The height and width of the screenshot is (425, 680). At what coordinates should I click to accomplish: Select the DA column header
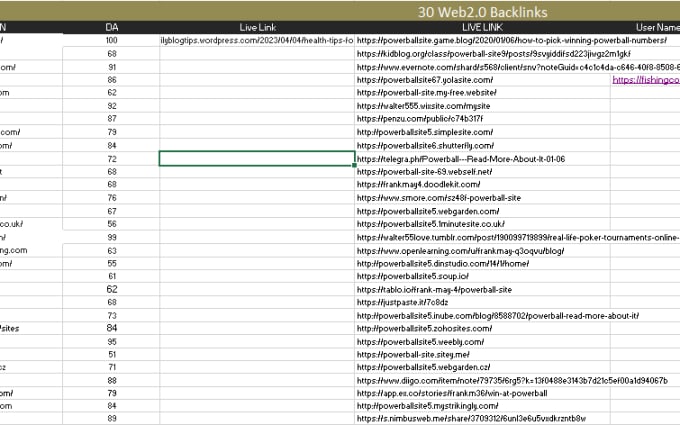[x=111, y=27]
